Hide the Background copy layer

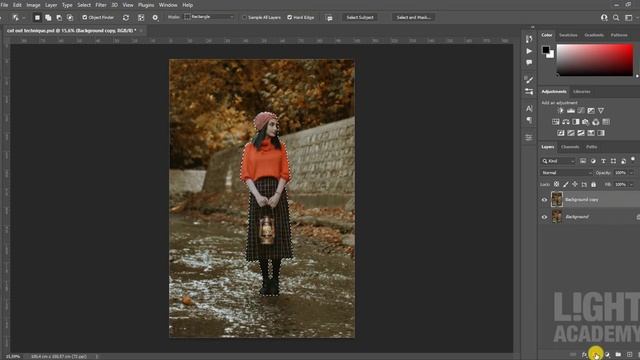544,200
